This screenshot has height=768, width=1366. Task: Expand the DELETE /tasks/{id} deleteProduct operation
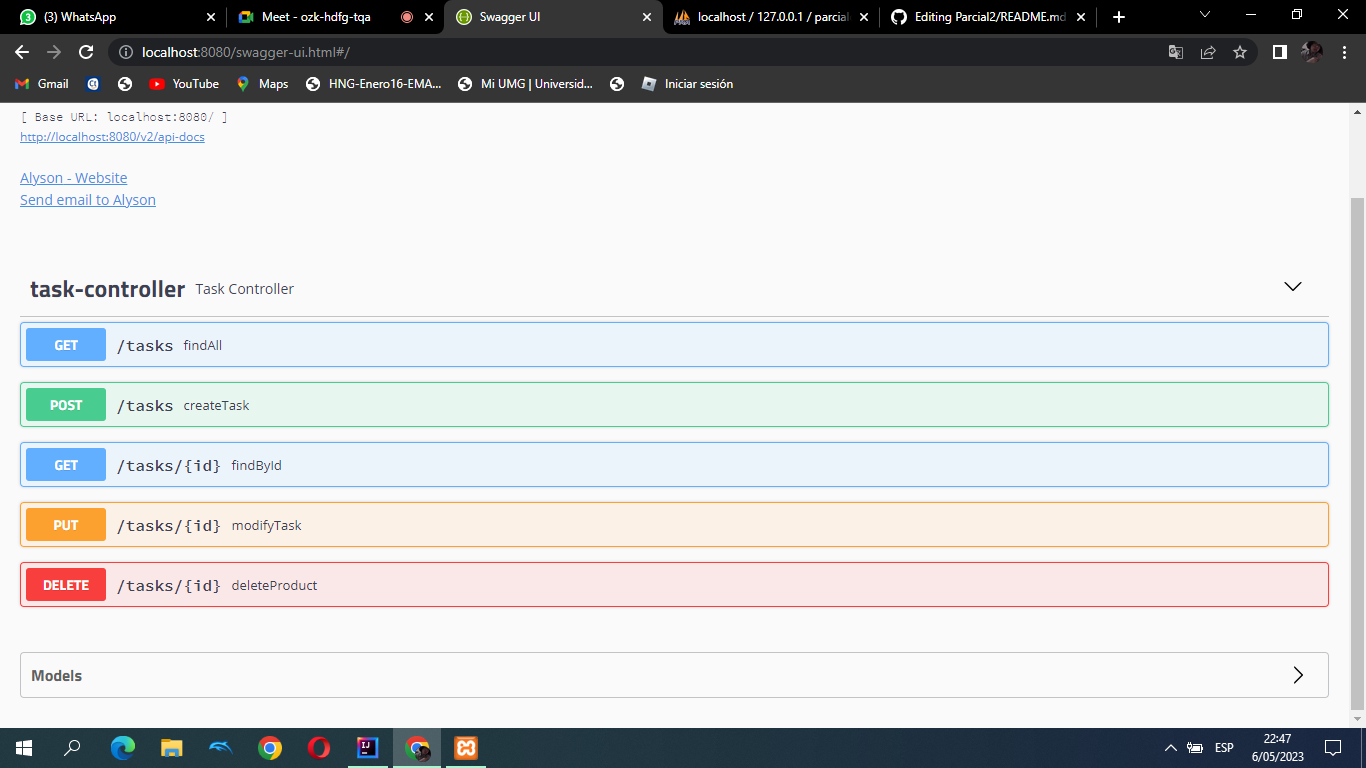click(674, 585)
